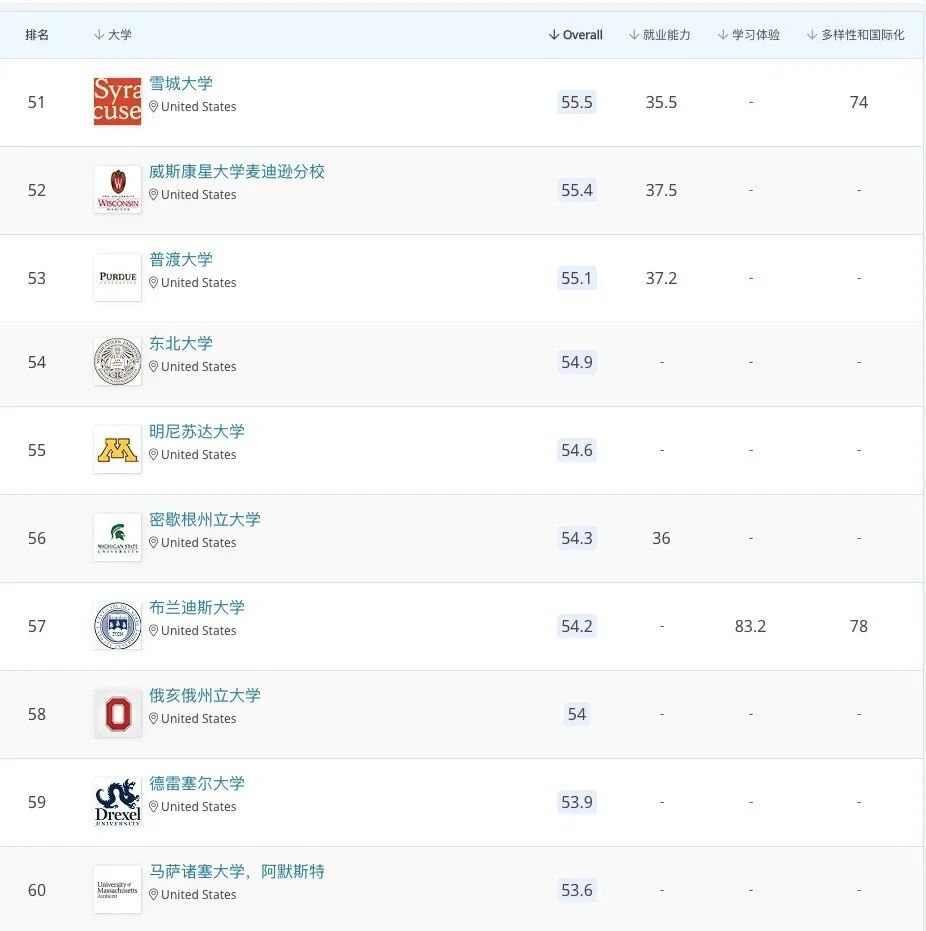Click the Minnesota gold M logo
The height and width of the screenshot is (931, 926).
click(118, 449)
